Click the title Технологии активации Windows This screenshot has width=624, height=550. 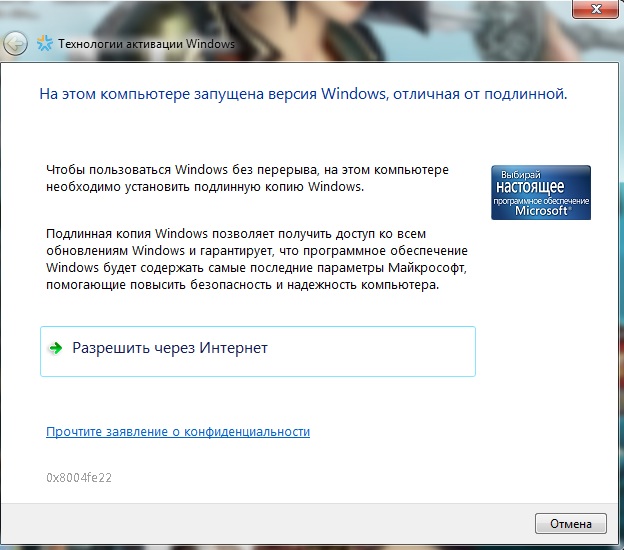(x=146, y=43)
